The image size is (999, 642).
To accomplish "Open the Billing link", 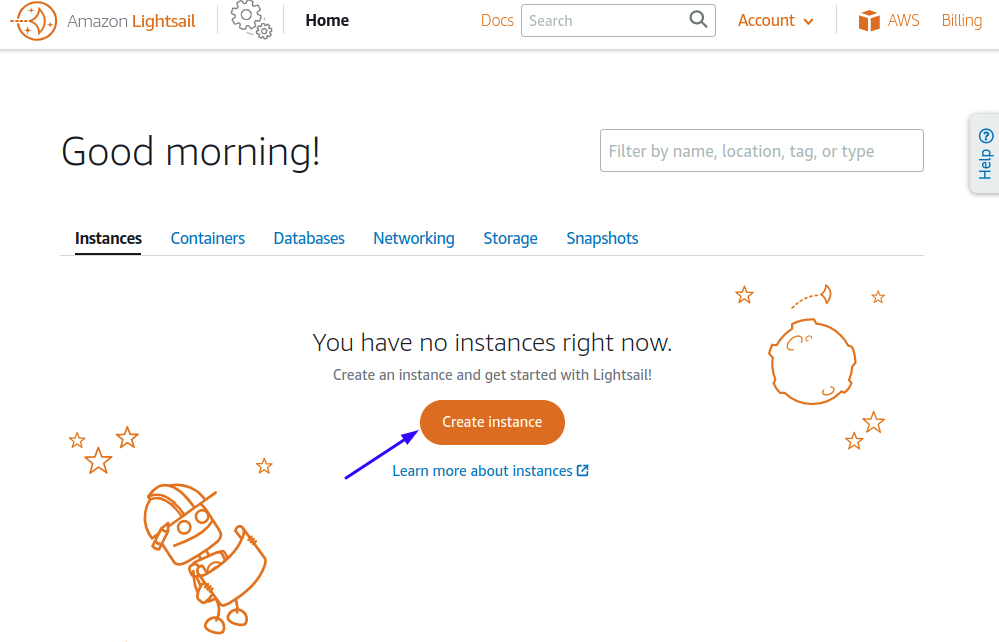I will click(x=961, y=20).
